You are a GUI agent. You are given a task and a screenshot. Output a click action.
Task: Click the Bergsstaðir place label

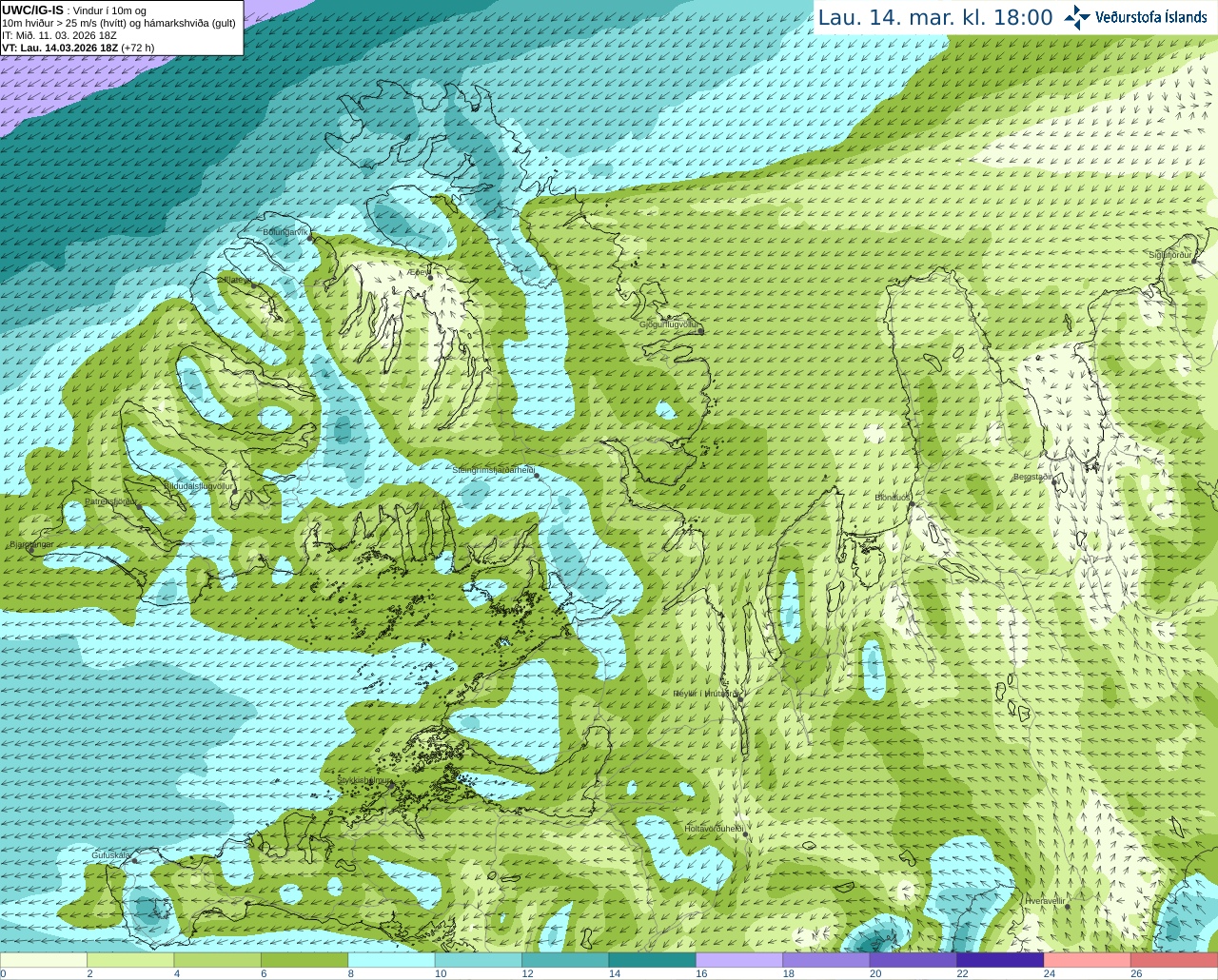click(1032, 477)
